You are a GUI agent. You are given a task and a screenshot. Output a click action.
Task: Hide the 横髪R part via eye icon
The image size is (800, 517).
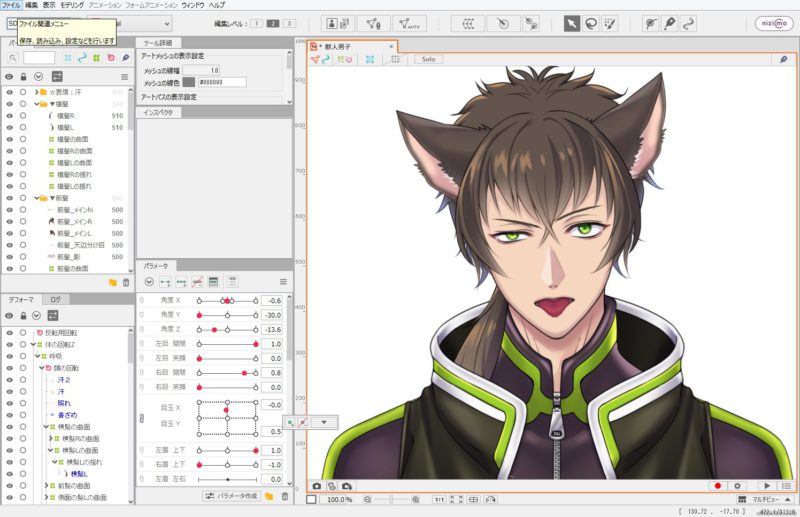click(x=9, y=115)
